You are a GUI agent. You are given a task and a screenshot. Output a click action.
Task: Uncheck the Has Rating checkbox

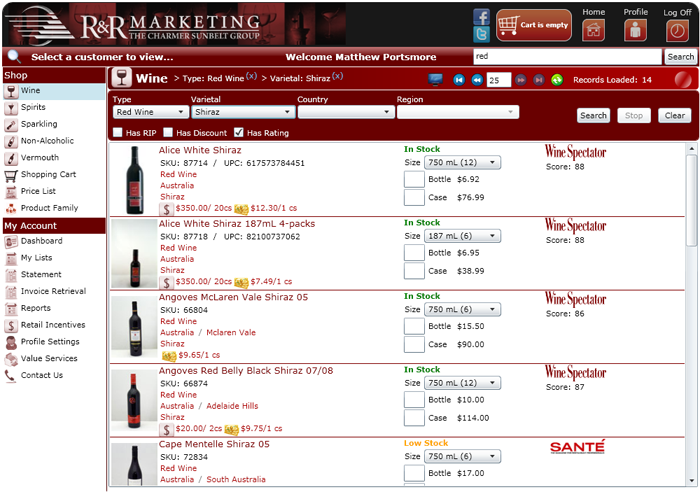239,132
